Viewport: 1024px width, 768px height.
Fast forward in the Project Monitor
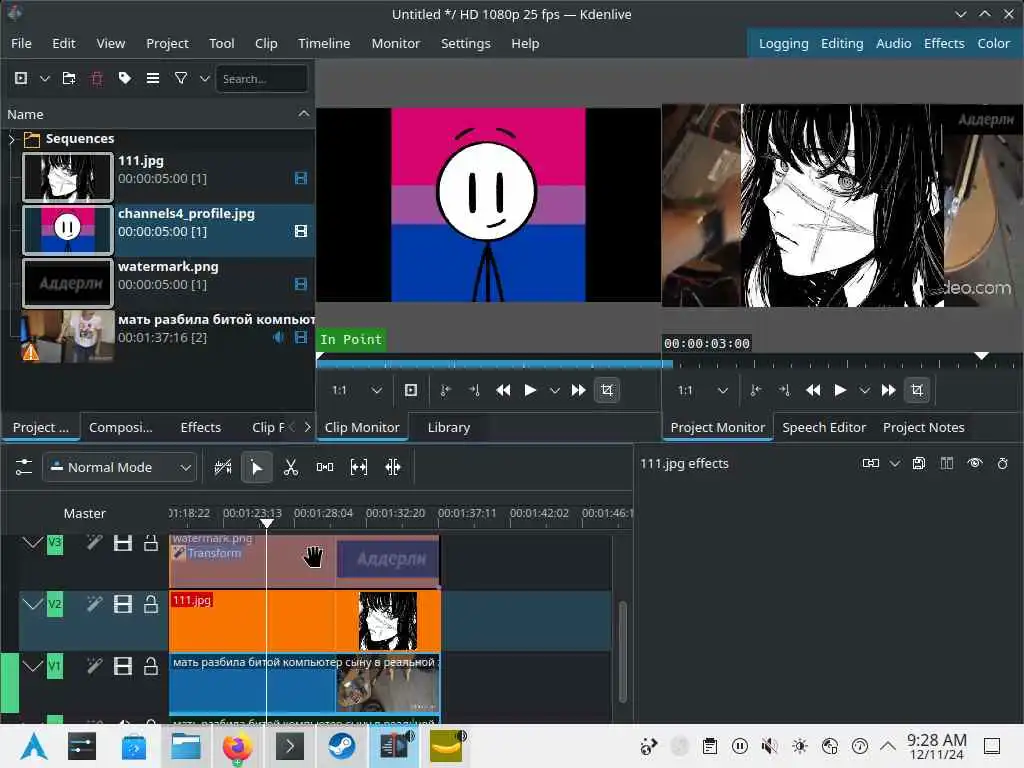(x=888, y=391)
